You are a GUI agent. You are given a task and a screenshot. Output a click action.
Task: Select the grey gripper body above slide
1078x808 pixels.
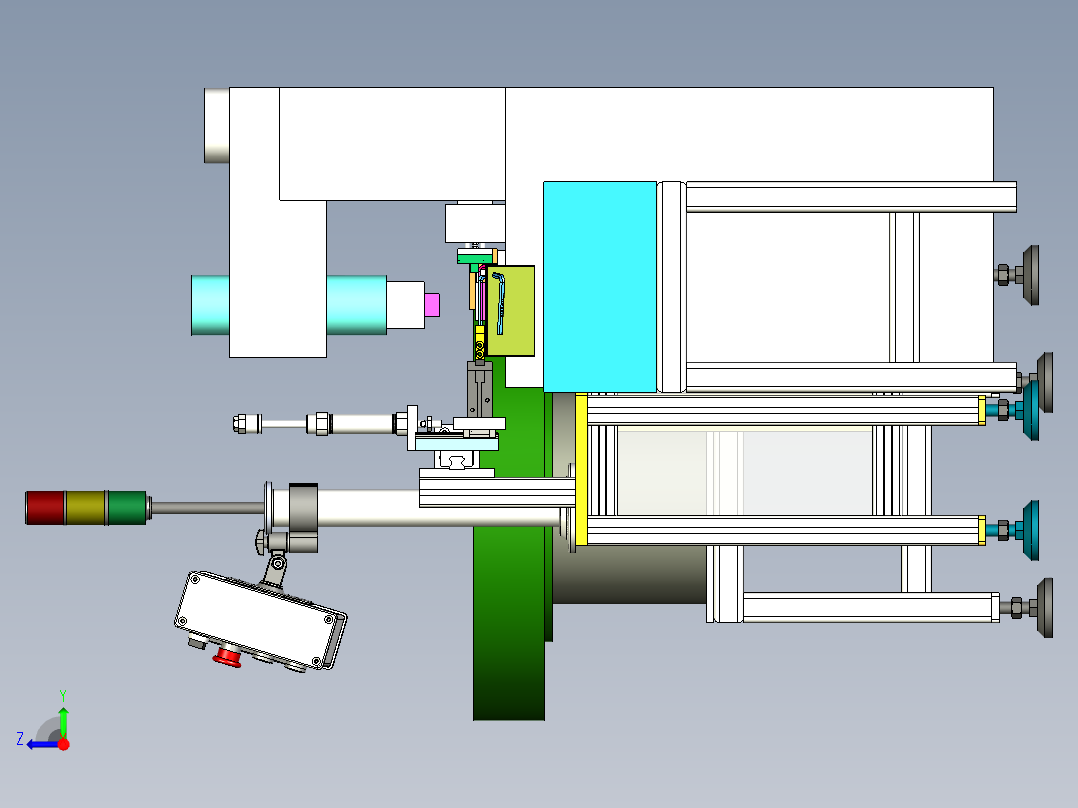click(x=480, y=390)
